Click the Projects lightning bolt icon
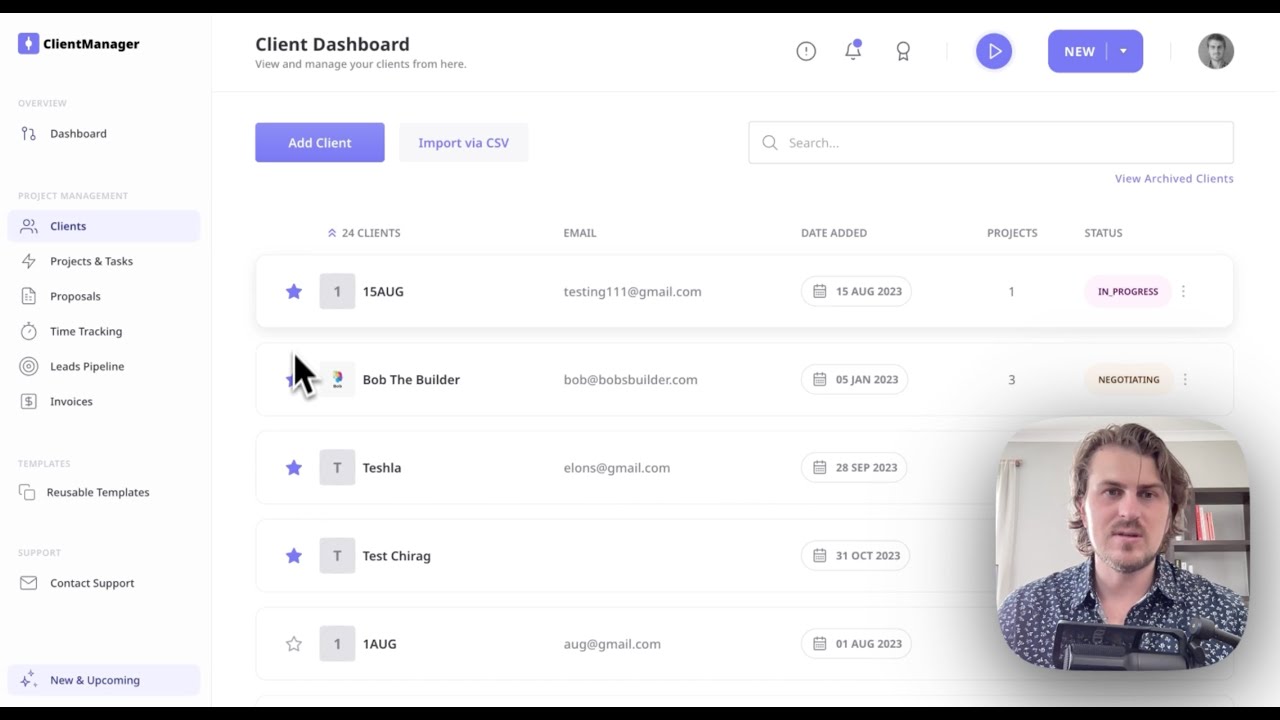This screenshot has height=720, width=1280. (28, 261)
